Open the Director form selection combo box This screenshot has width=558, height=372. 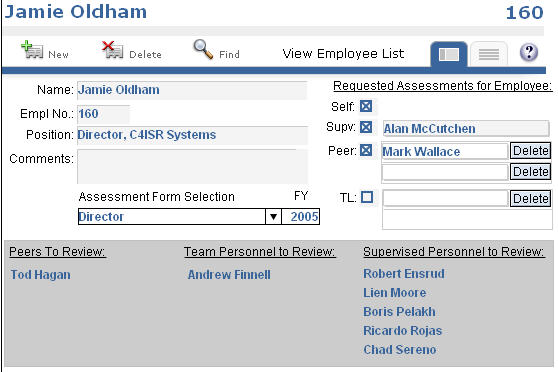(180, 216)
